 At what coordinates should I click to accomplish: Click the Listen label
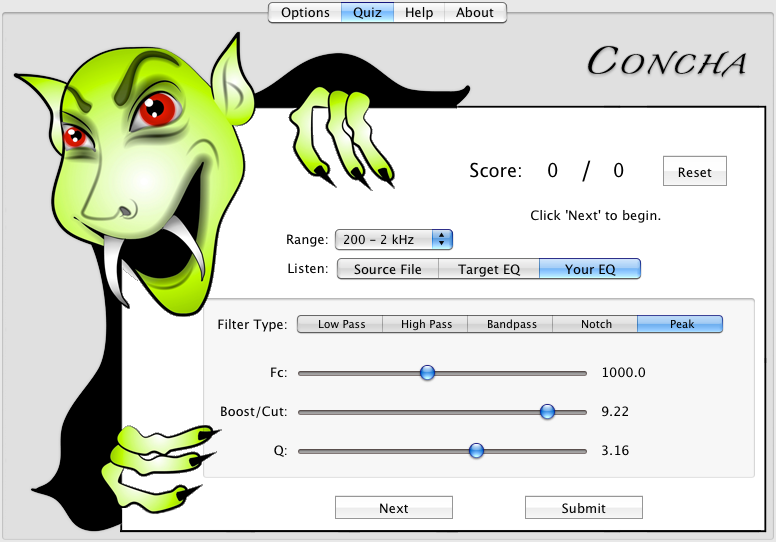[307, 269]
